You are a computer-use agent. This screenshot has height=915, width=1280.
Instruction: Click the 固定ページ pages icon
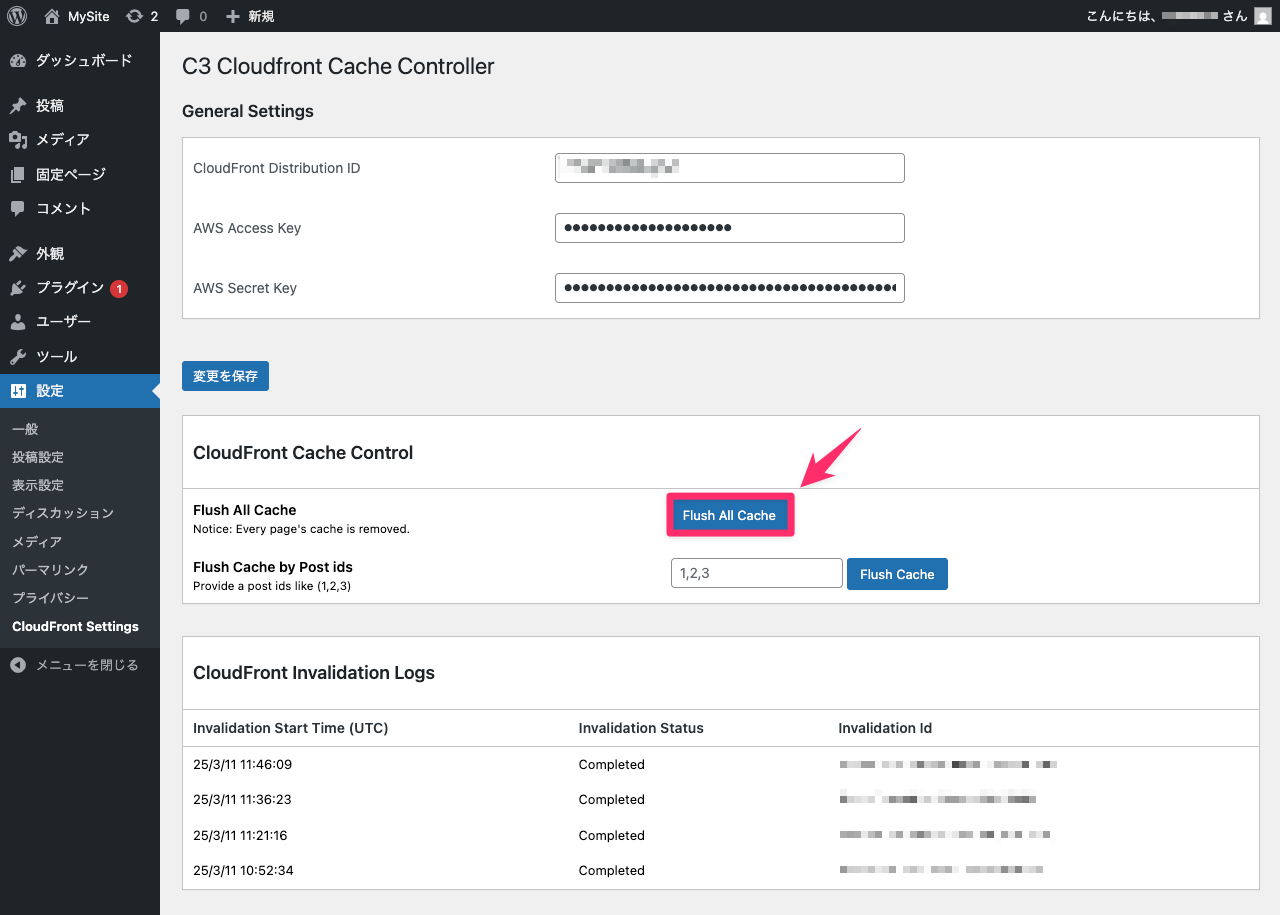pos(18,175)
